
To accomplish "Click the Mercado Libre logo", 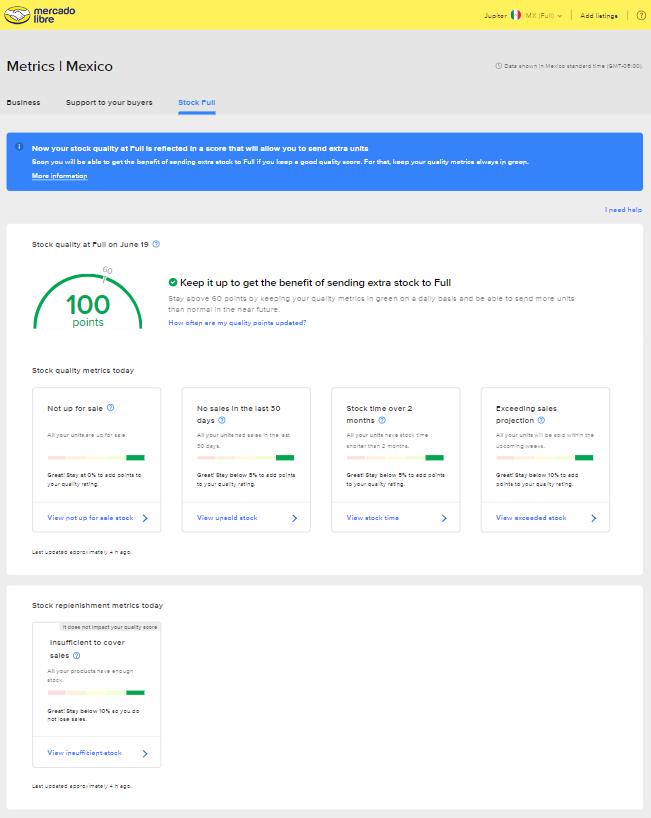I will point(31,15).
